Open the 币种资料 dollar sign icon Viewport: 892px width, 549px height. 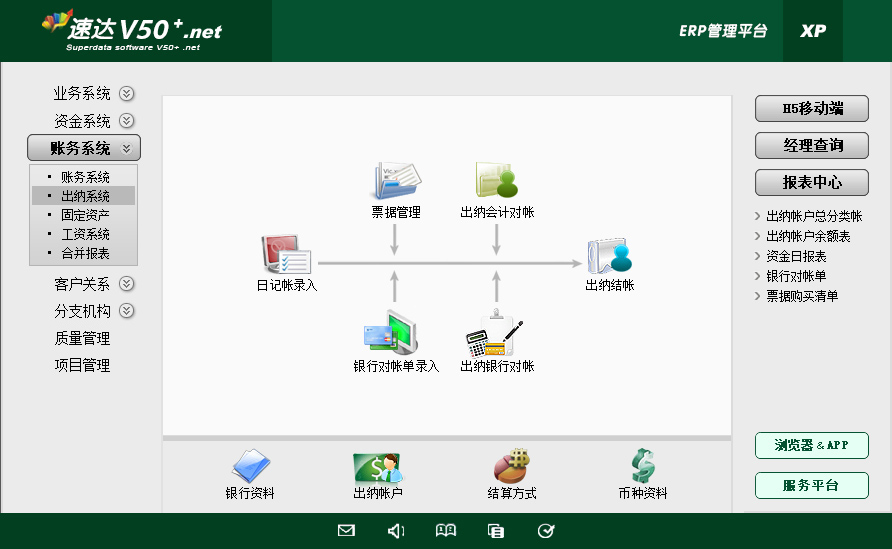tap(643, 466)
